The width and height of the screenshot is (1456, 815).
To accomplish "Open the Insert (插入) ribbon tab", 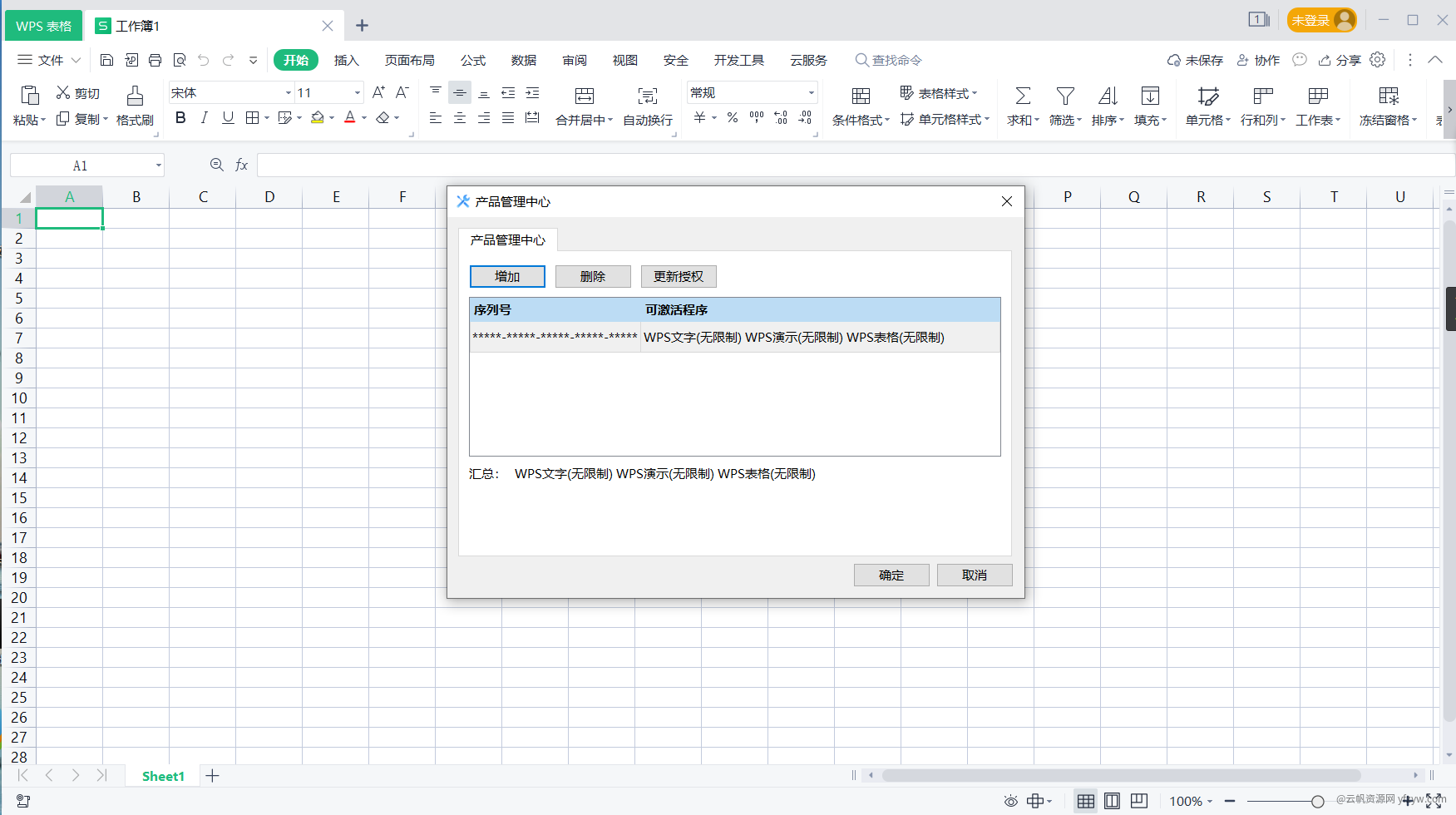I will 347,60.
